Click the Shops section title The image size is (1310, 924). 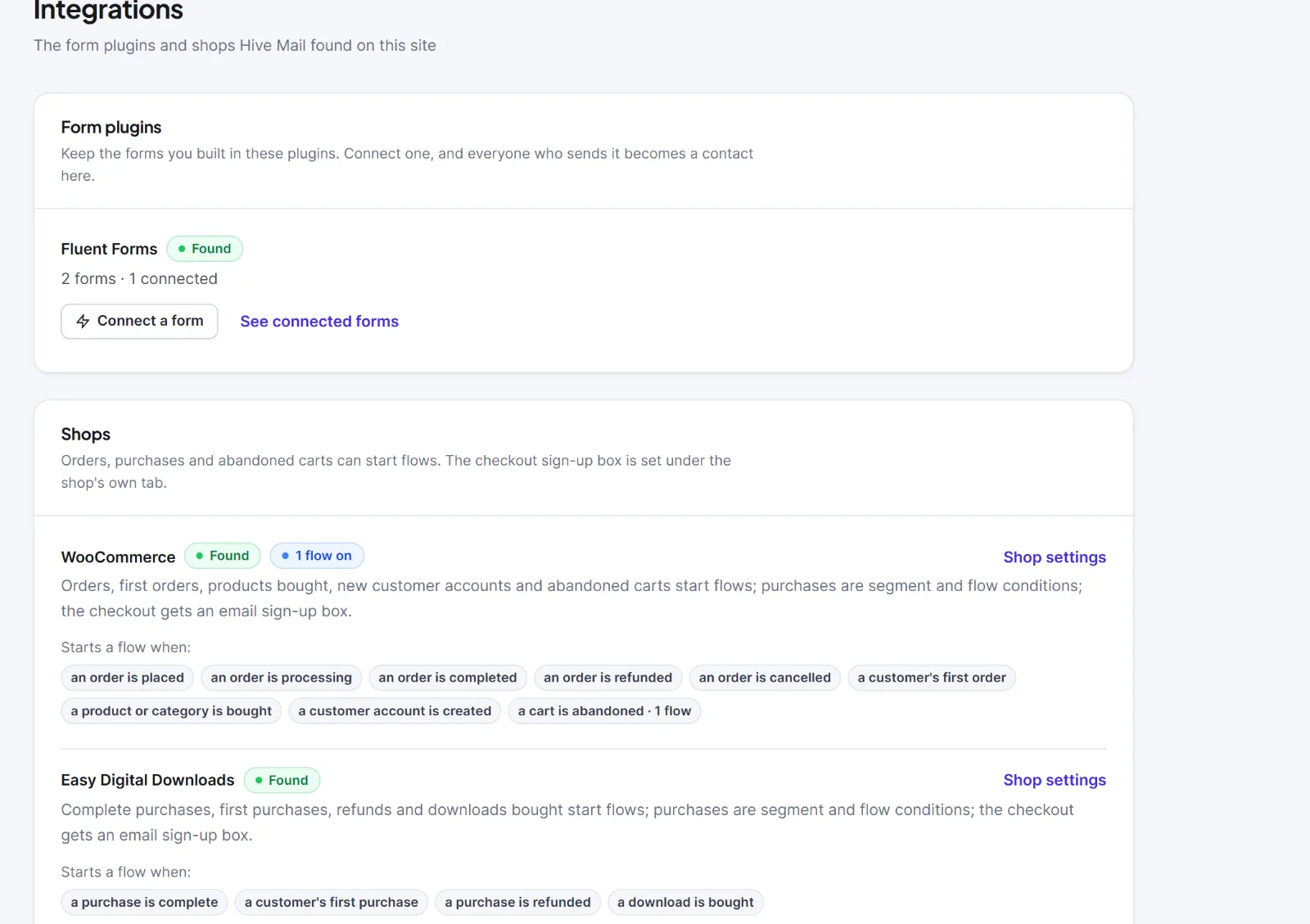click(x=86, y=435)
